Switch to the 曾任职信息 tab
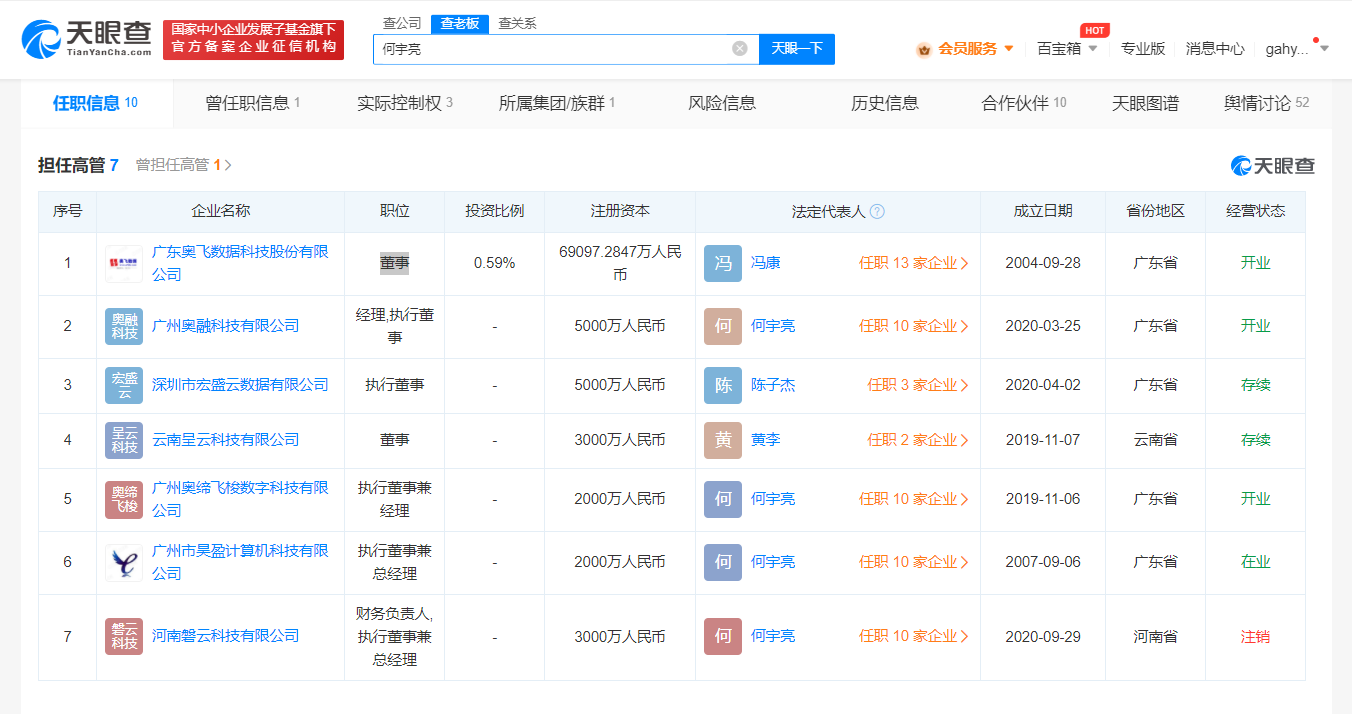 point(252,103)
